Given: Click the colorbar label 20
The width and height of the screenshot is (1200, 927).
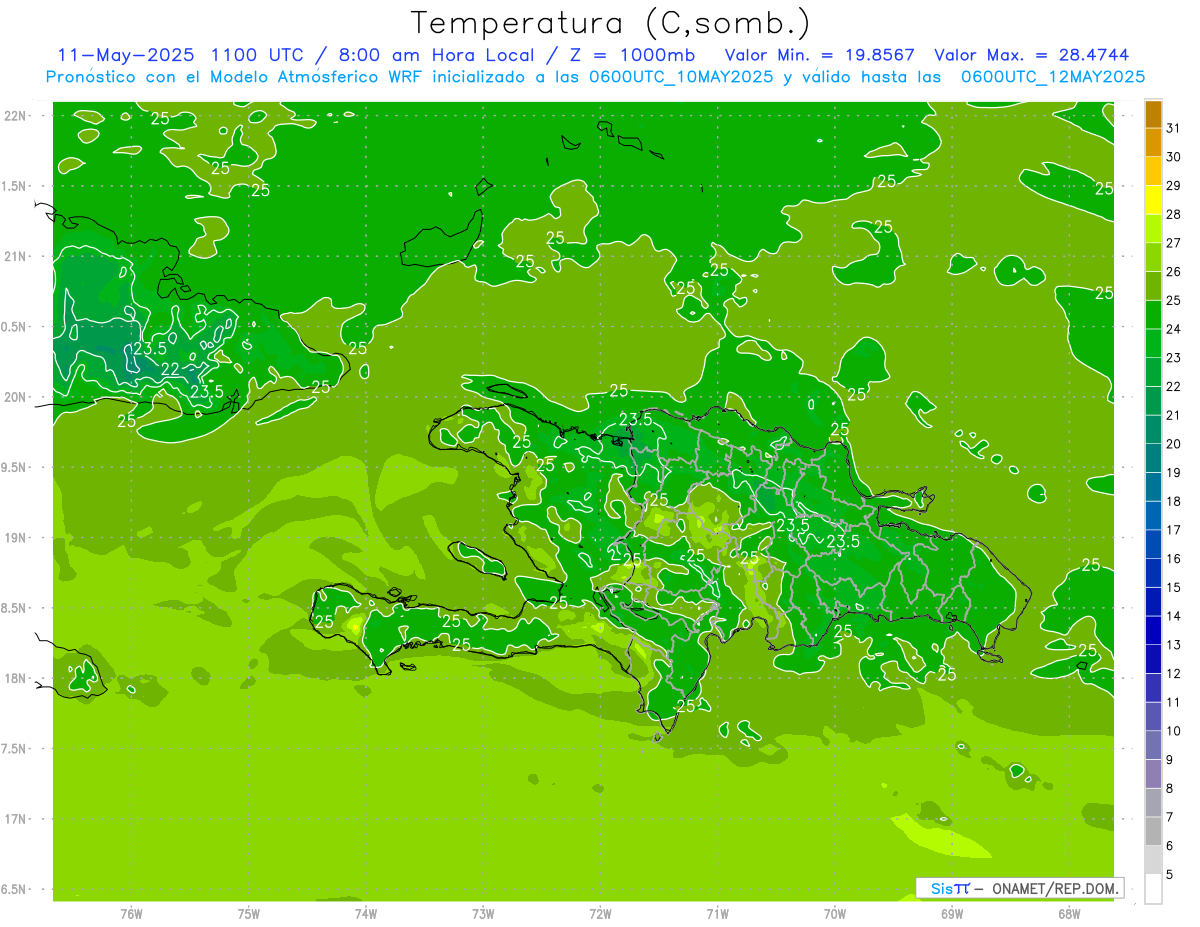Looking at the screenshot, I should pos(1174,443).
